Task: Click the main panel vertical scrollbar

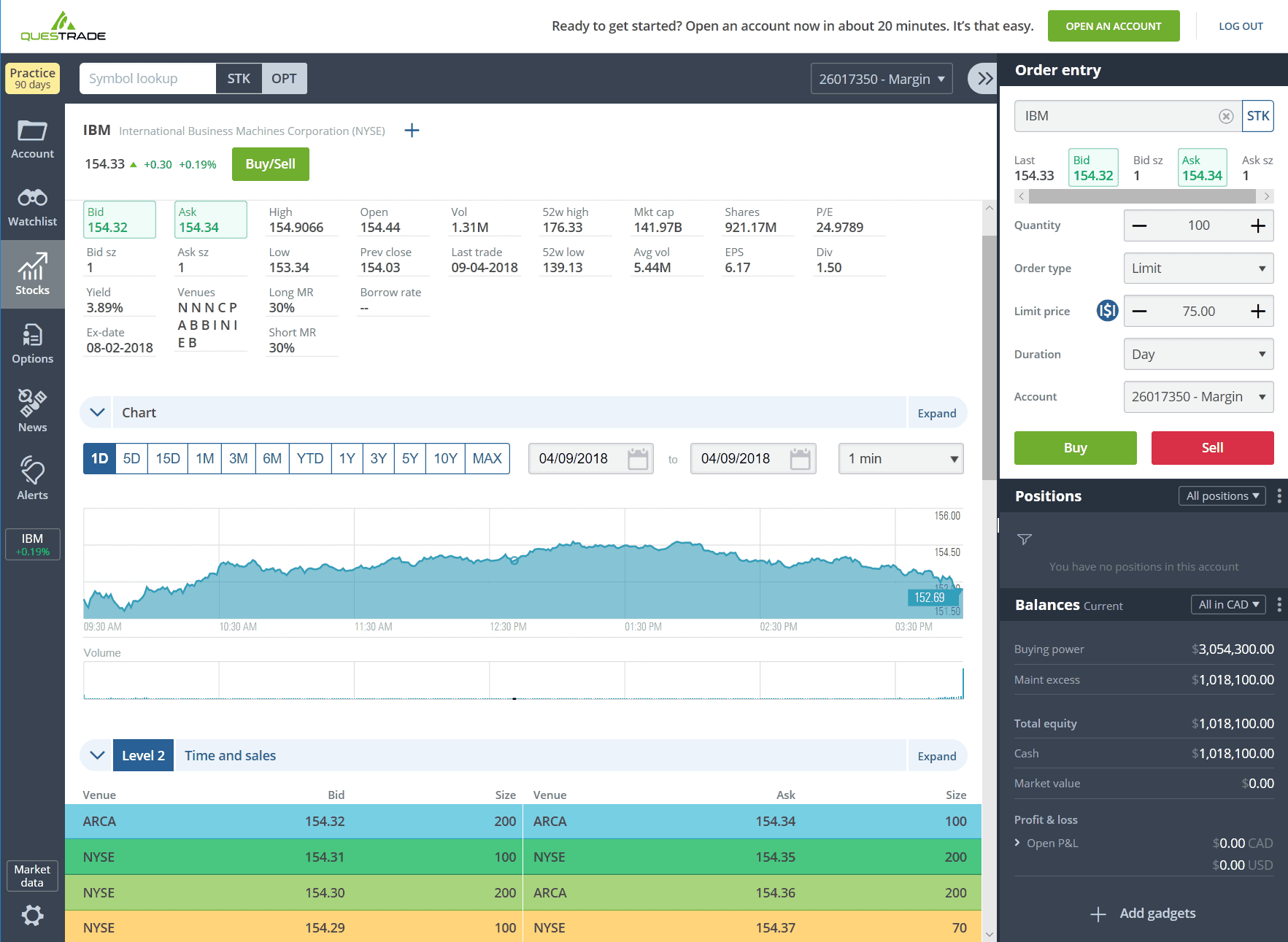Action: 989,358
